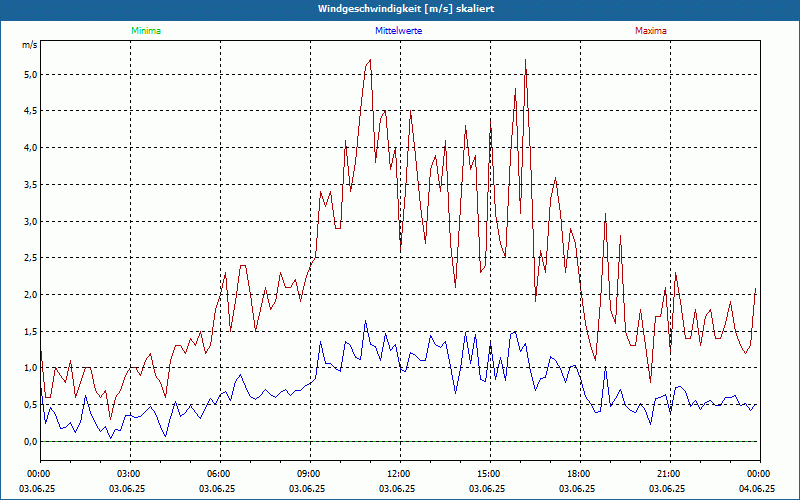Click the '21:00' time label on the x-axis
Screen dimensions: 800x500
coord(670,474)
